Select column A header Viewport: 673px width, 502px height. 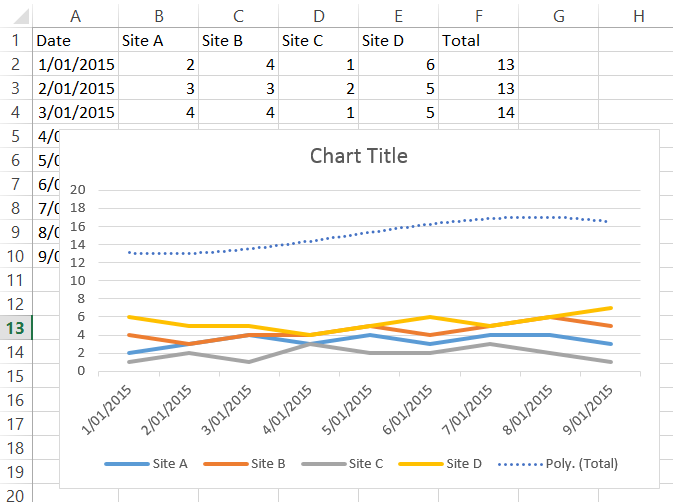tap(76, 16)
